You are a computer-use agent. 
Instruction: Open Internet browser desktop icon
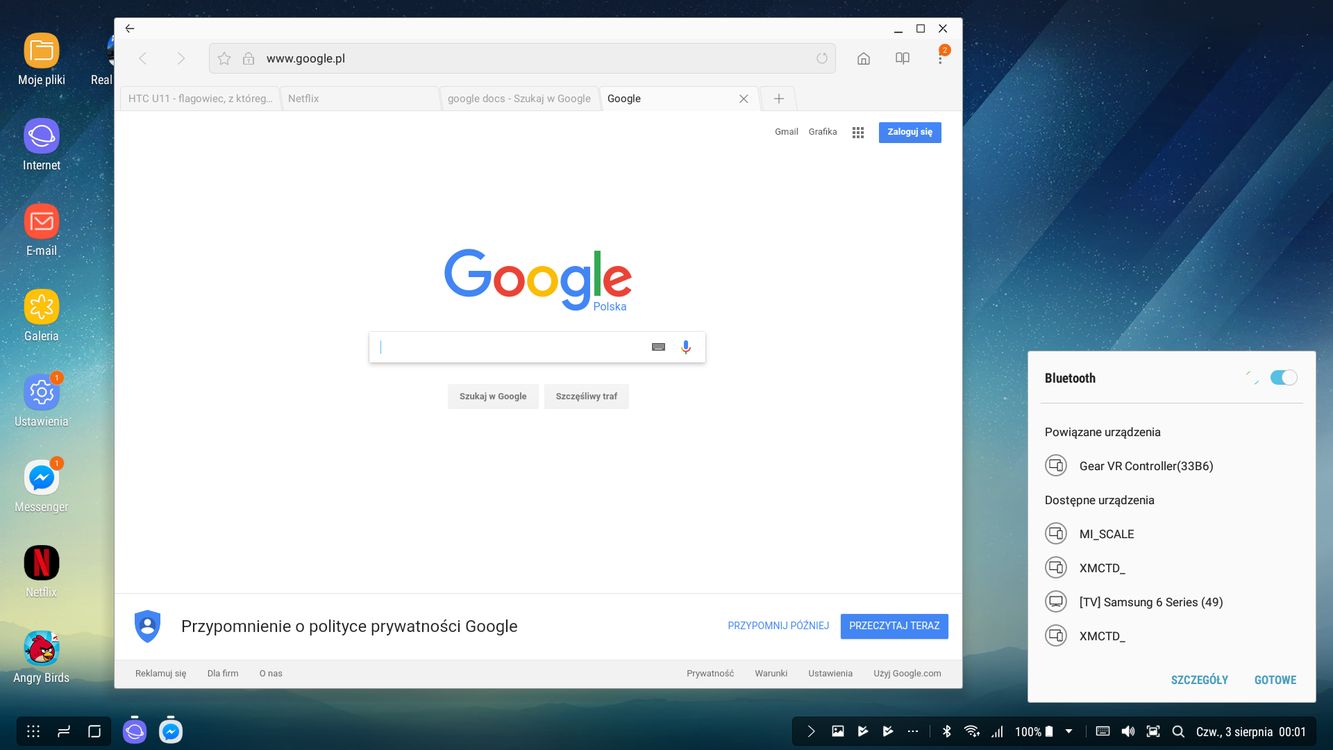tap(41, 136)
